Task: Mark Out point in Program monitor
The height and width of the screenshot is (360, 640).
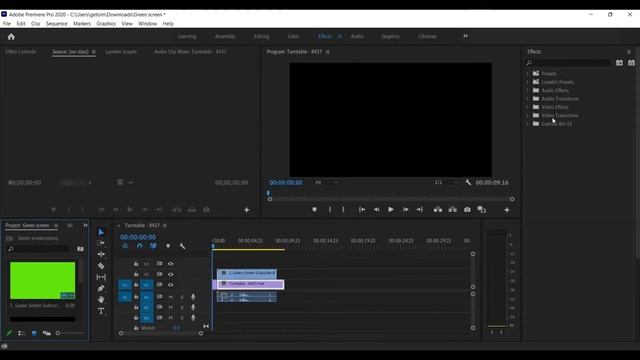Action: pos(343,209)
